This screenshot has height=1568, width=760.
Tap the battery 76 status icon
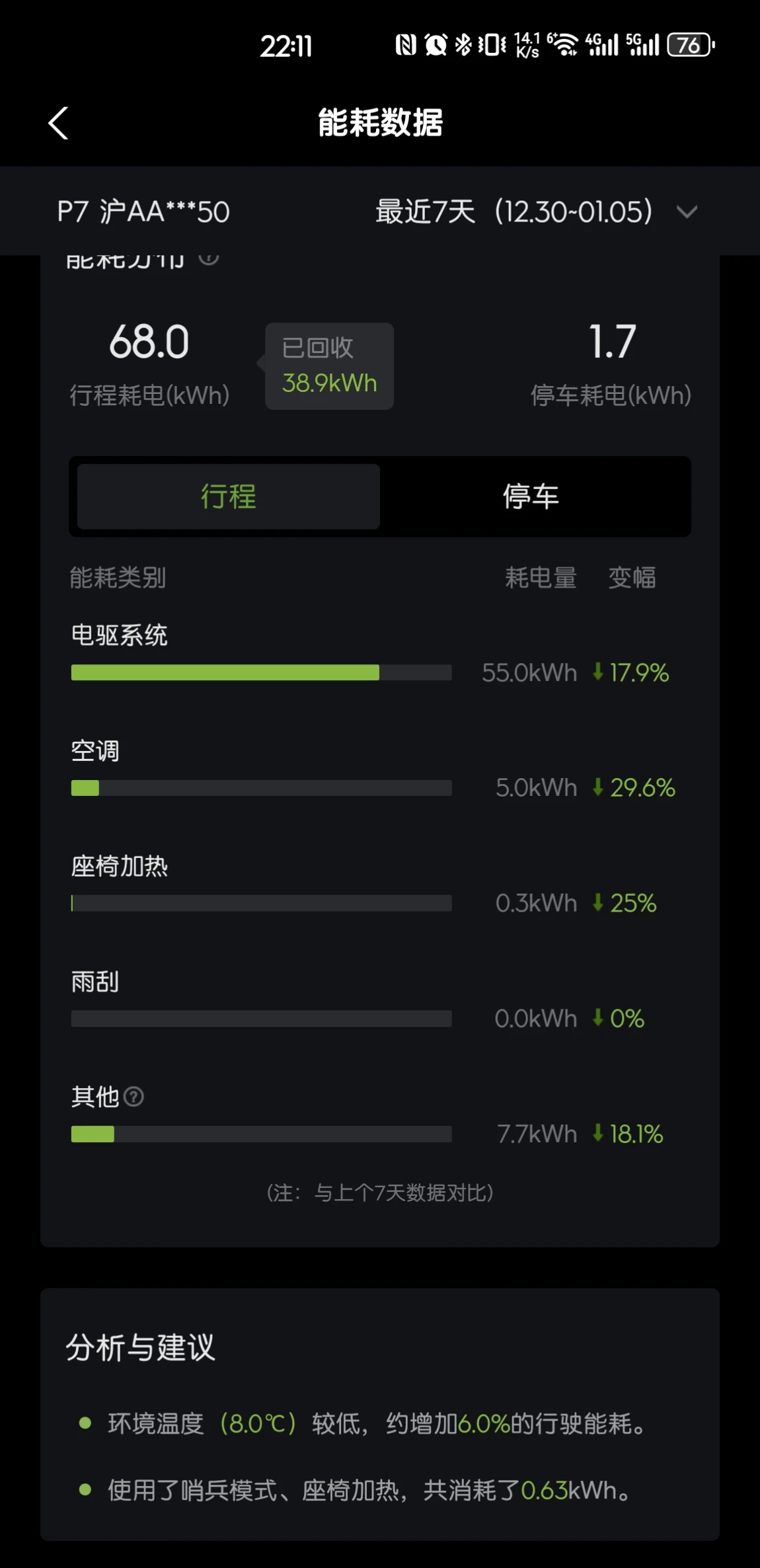(x=691, y=45)
